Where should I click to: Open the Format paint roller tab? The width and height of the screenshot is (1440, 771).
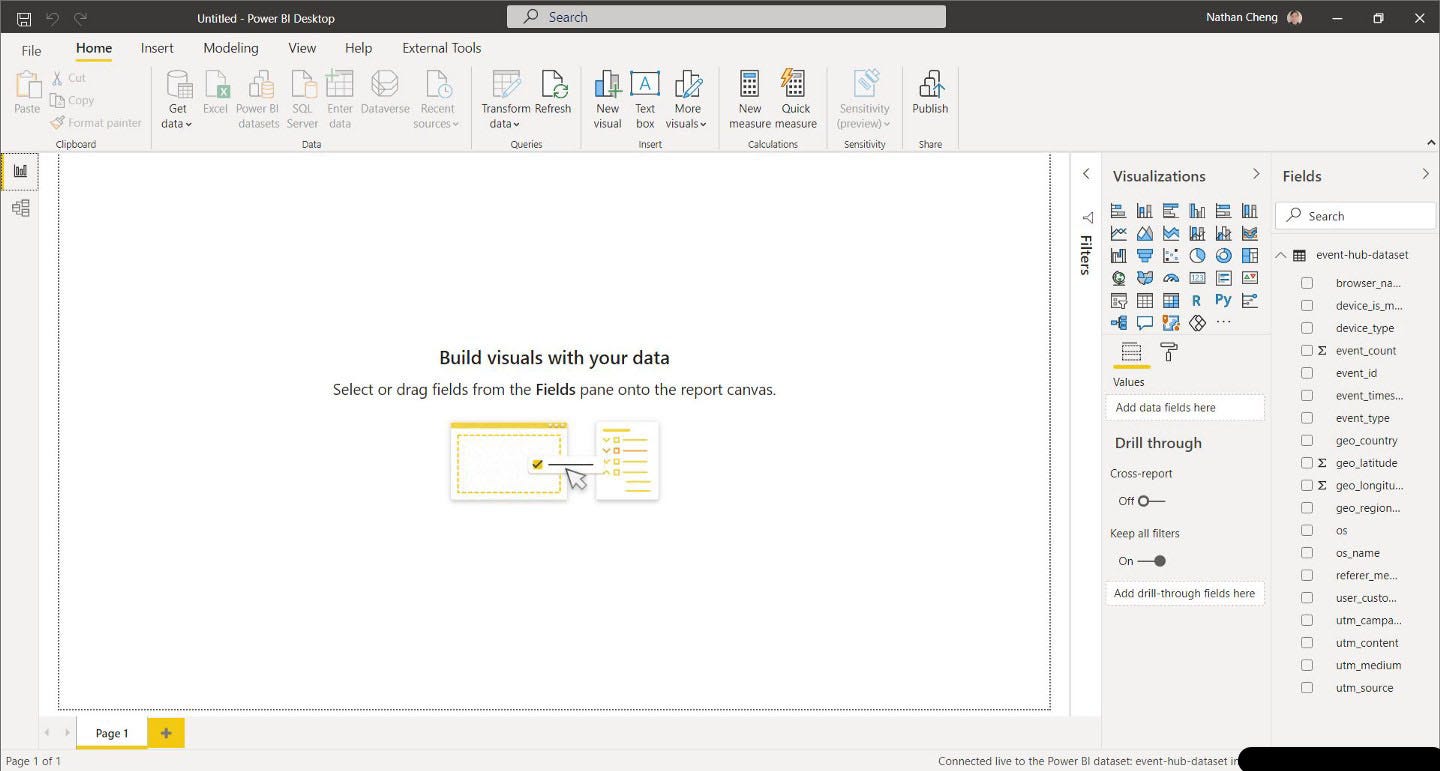[1168, 352]
